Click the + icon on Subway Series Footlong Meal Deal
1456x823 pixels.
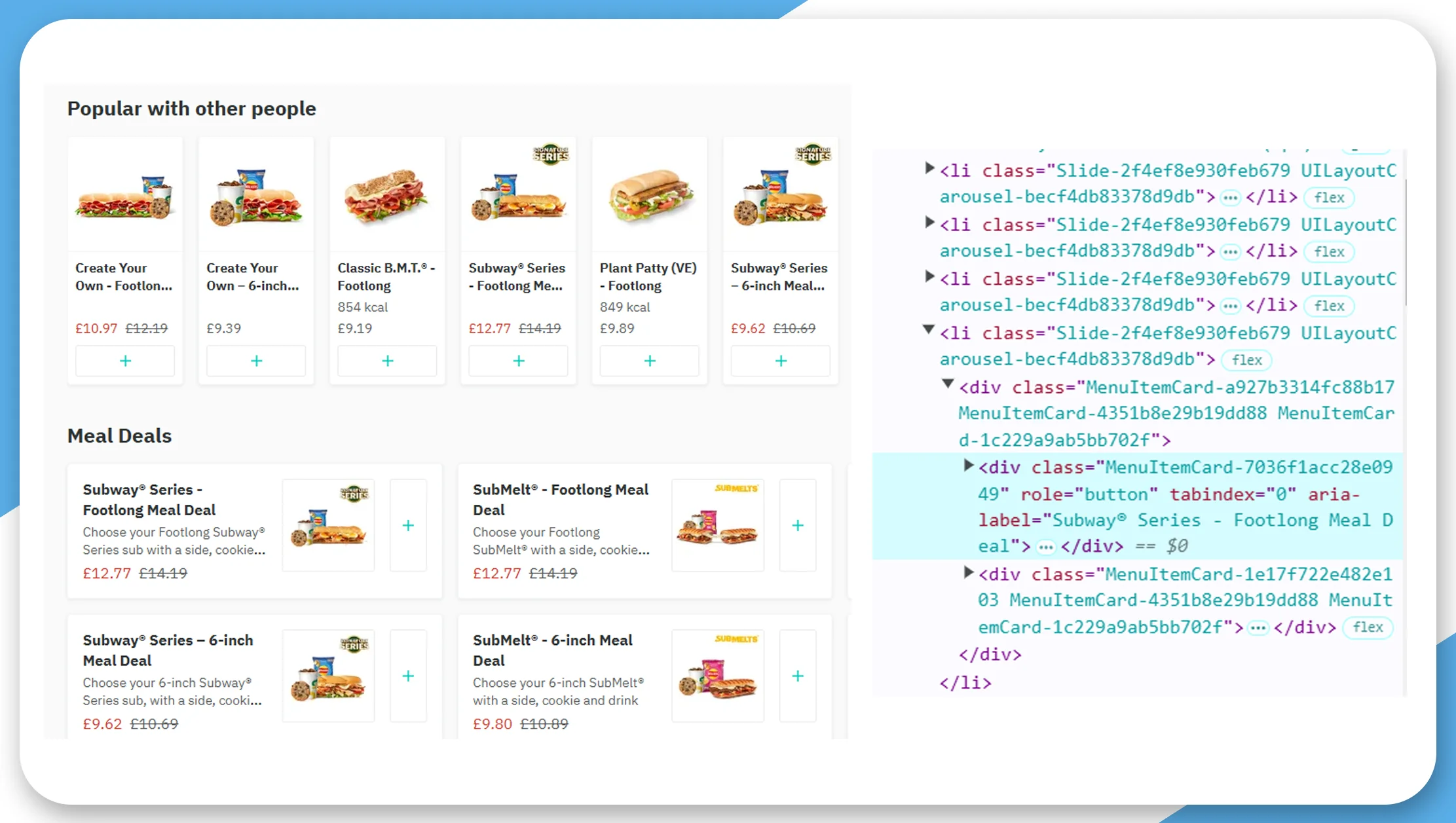409,525
